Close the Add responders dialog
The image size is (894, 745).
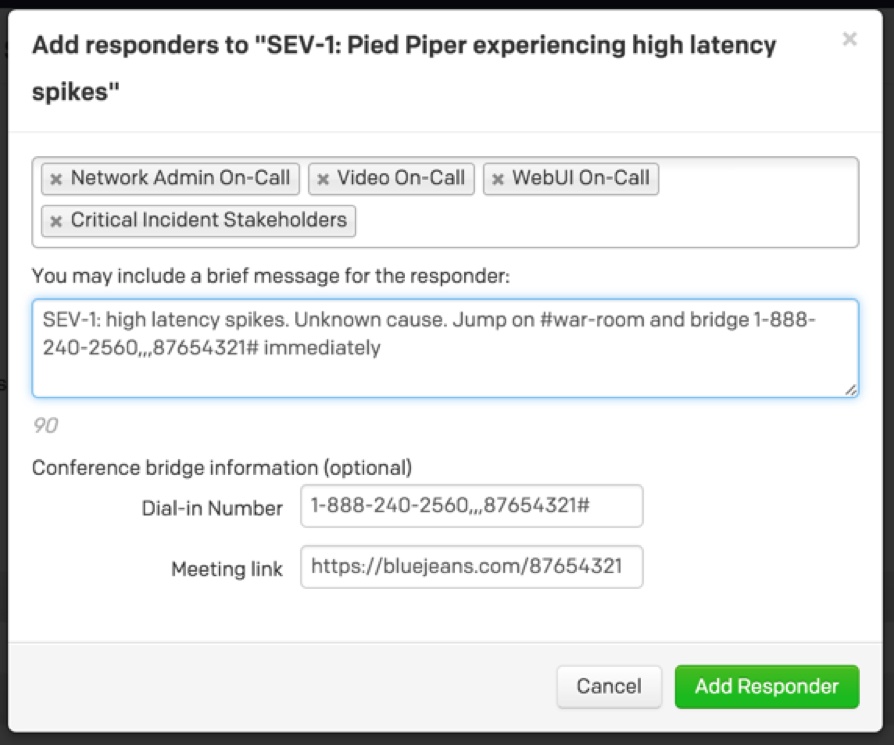[849, 40]
